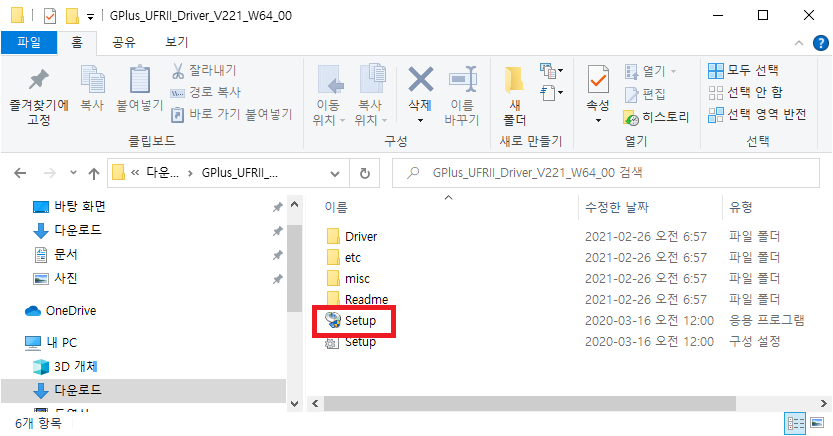This screenshot has width=833, height=436.
Task: Pin to quick access (즐겨찾기에 고정)
Action: [x=39, y=96]
